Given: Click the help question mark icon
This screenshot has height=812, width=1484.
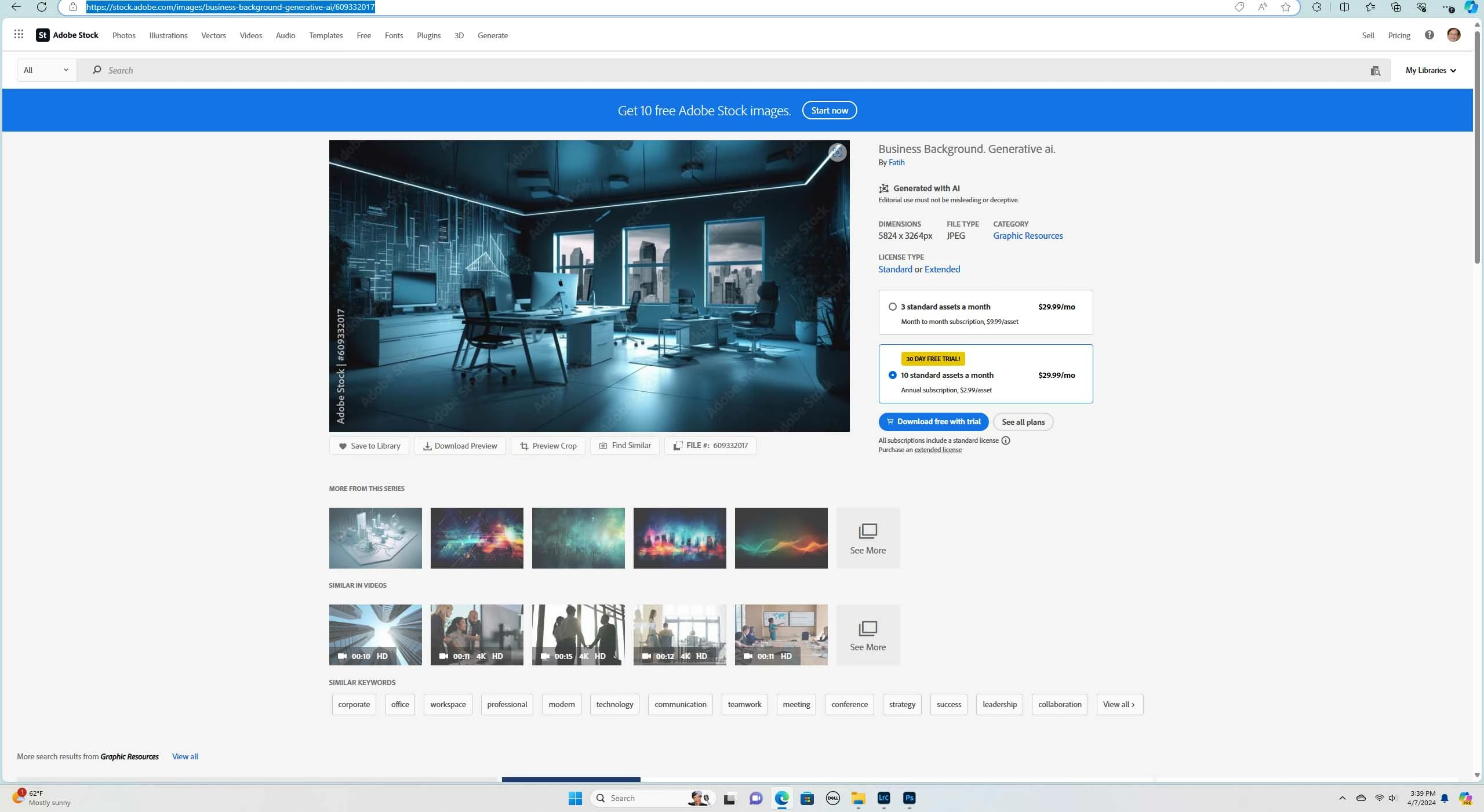Looking at the screenshot, I should pos(1429,35).
